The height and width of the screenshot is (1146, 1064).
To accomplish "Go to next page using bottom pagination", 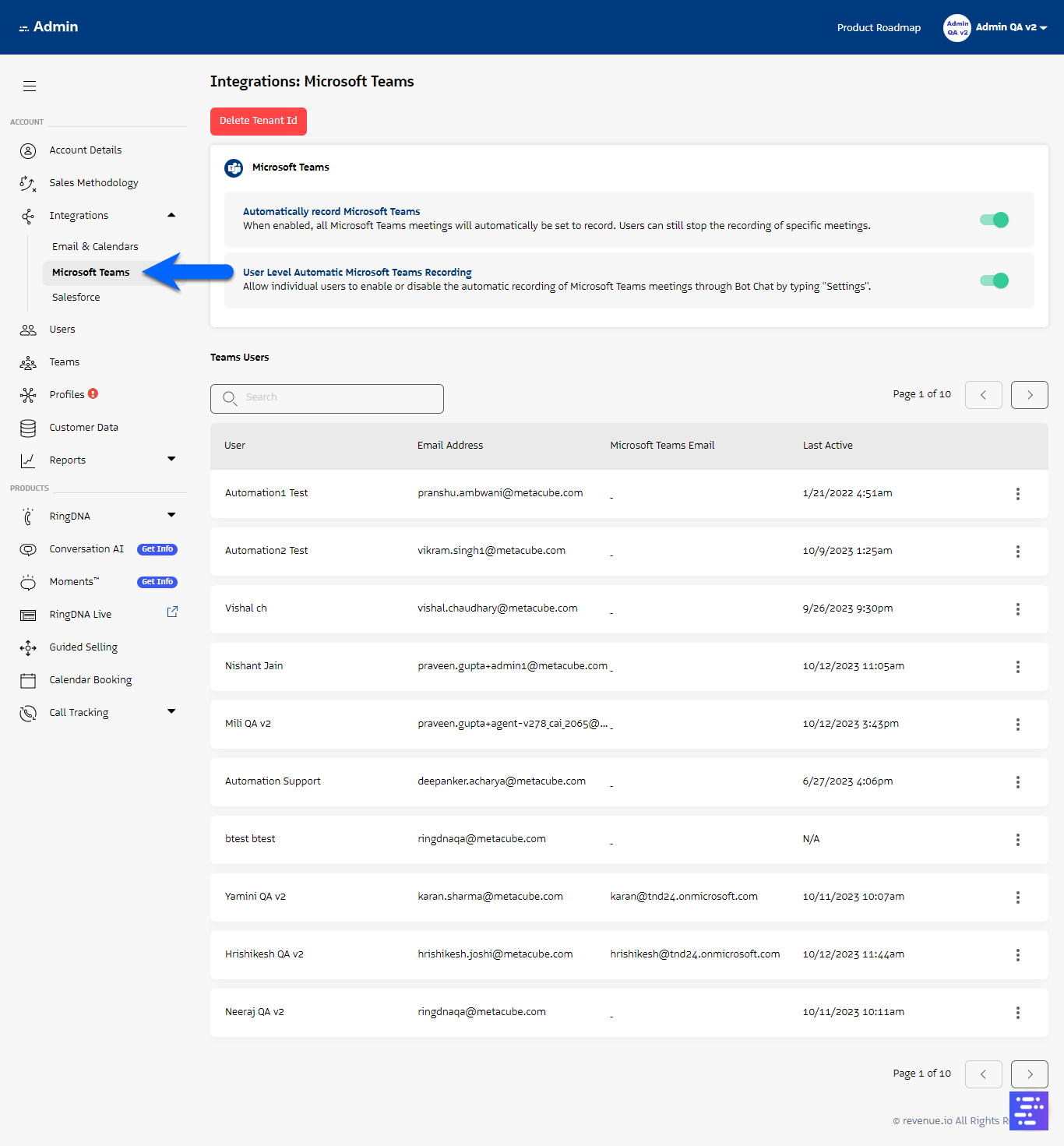I will [1030, 1074].
